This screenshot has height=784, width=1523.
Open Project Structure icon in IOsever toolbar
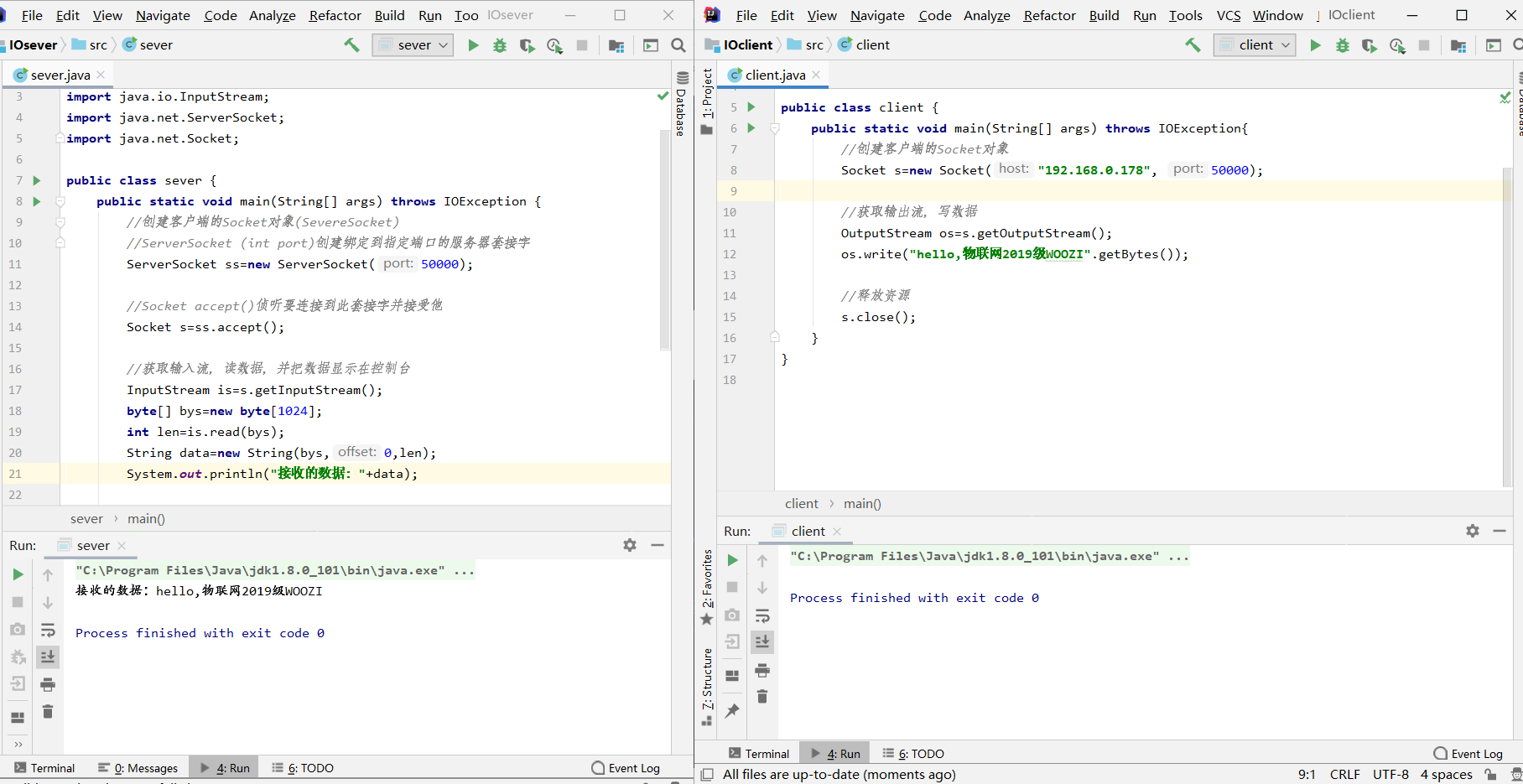[x=616, y=45]
